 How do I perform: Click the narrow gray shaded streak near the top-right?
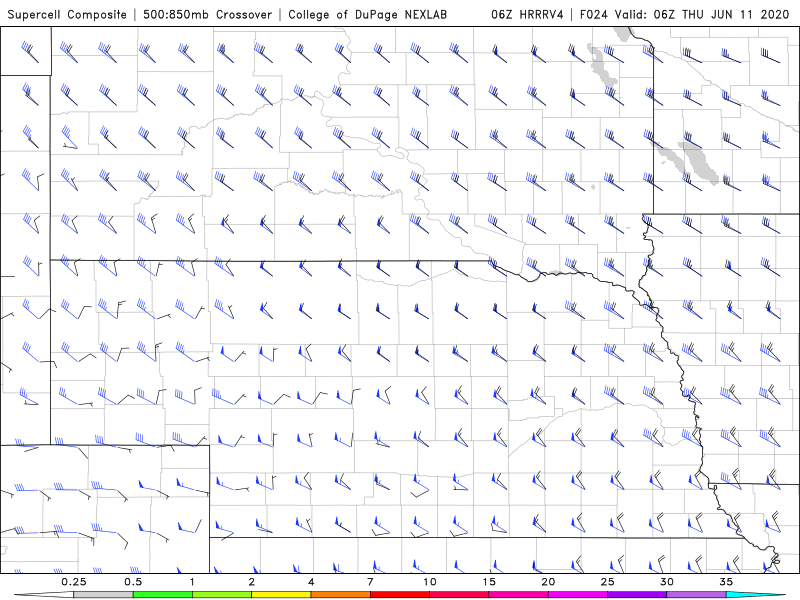click(x=602, y=66)
